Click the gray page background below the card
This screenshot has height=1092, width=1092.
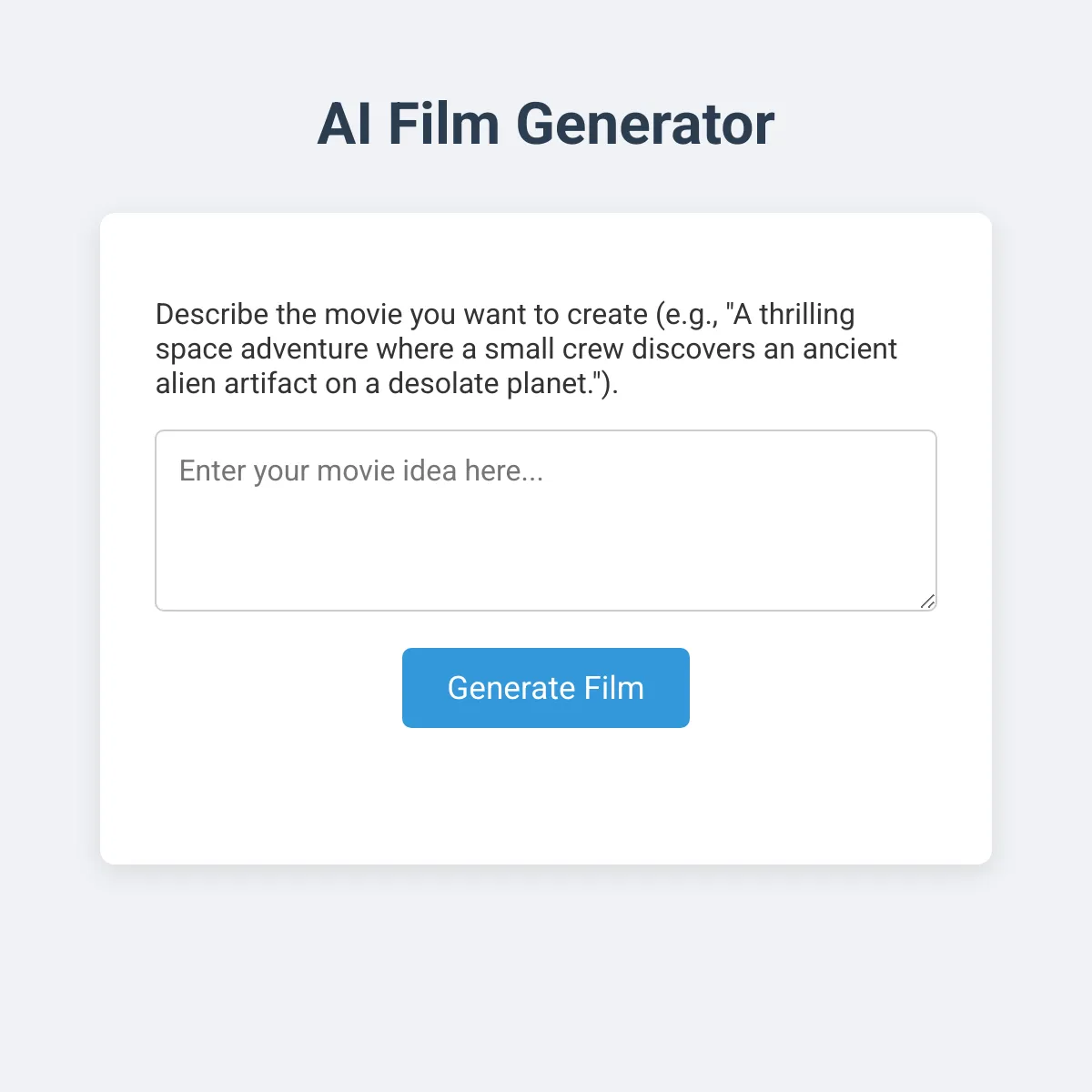pos(546,978)
